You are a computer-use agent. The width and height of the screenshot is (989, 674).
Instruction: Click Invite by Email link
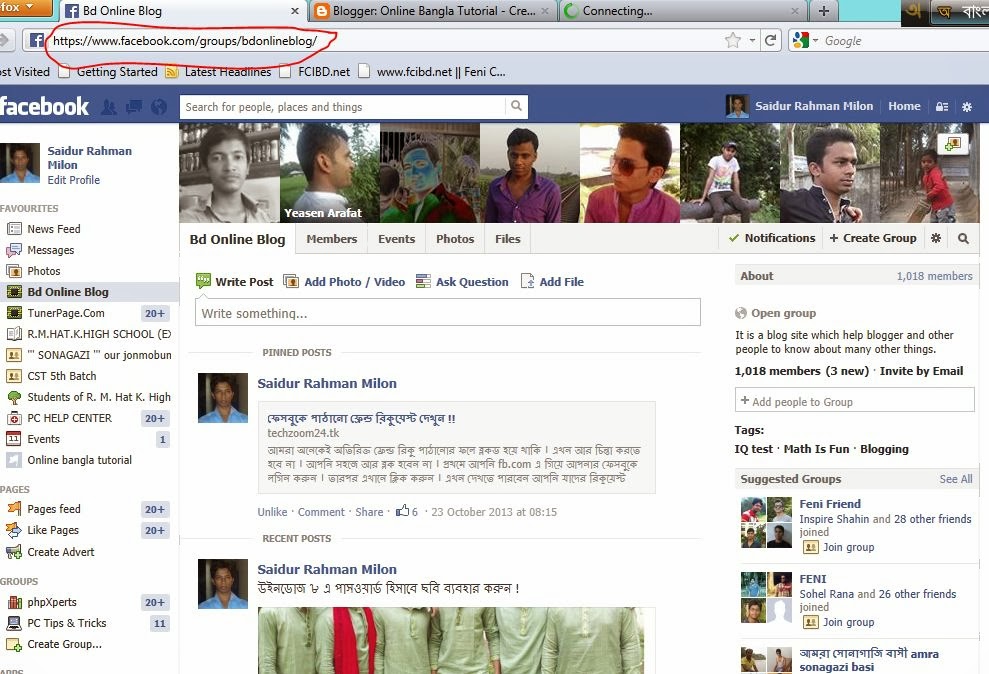[x=922, y=371]
